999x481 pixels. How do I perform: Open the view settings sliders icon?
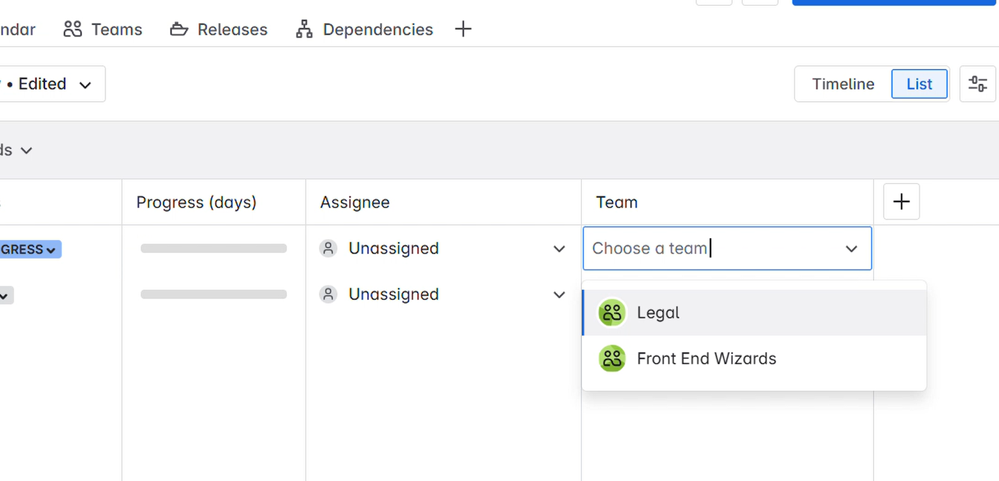coord(978,84)
